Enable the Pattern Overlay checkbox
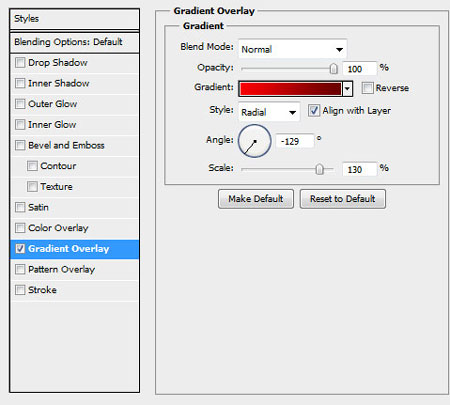 (x=20, y=269)
